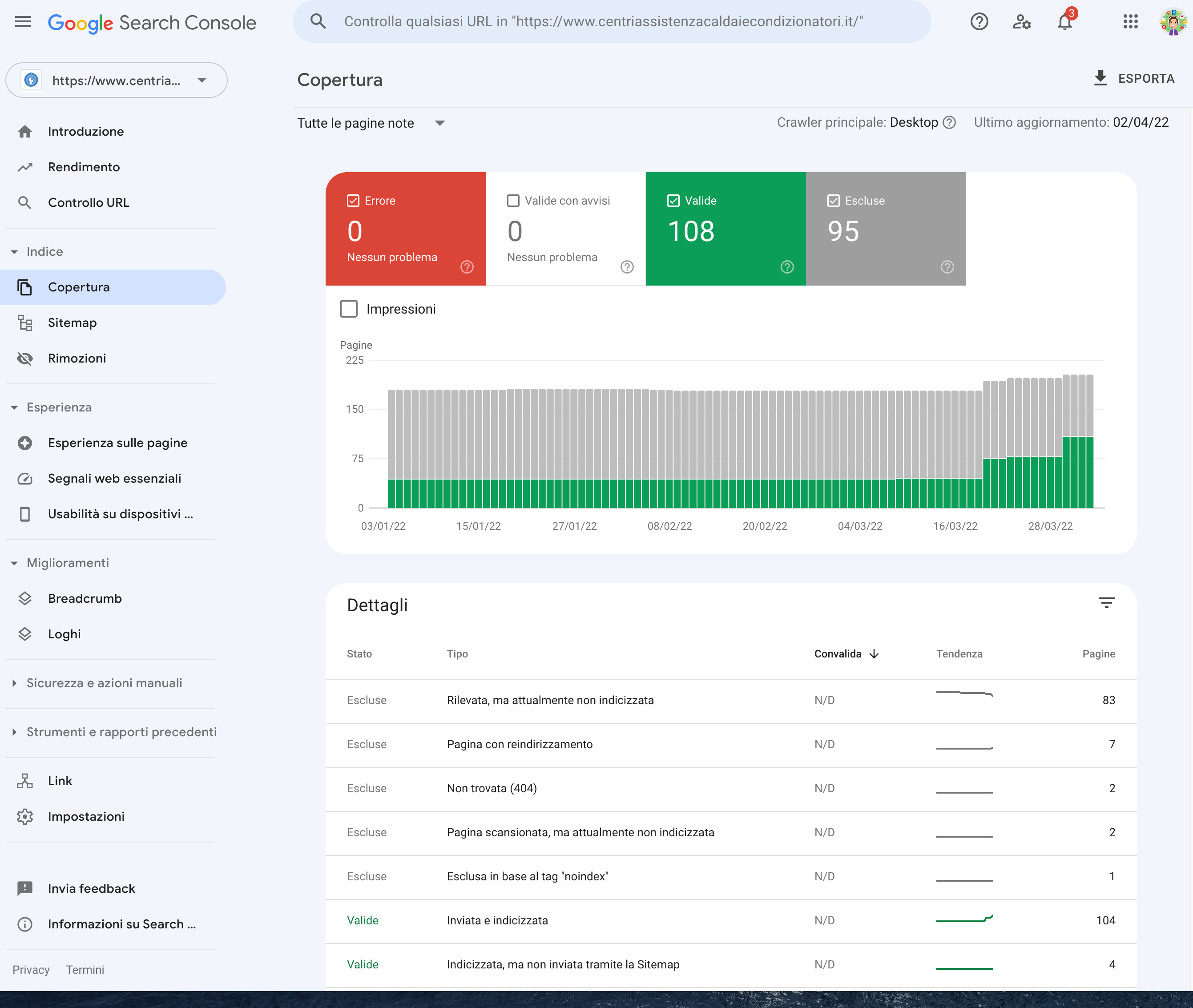Click the search magnifier icon in URL bar
Image resolution: width=1193 pixels, height=1008 pixels.
click(318, 22)
